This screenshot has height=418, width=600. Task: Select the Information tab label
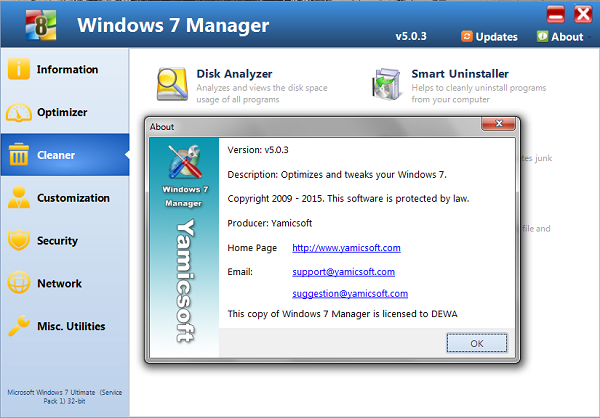pos(67,69)
